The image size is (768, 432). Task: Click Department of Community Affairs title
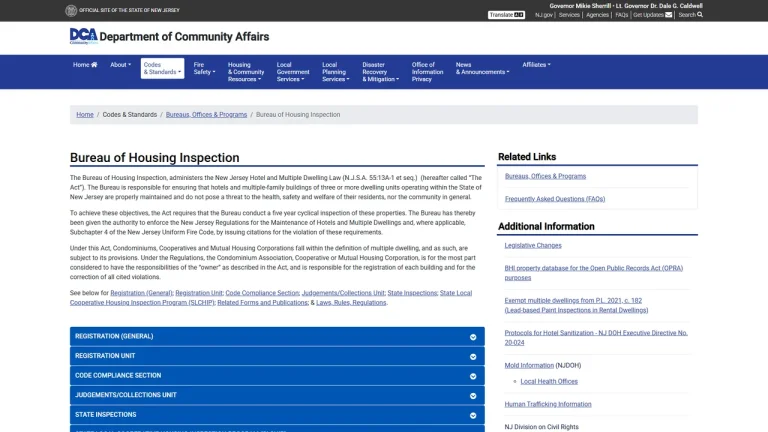coord(184,37)
